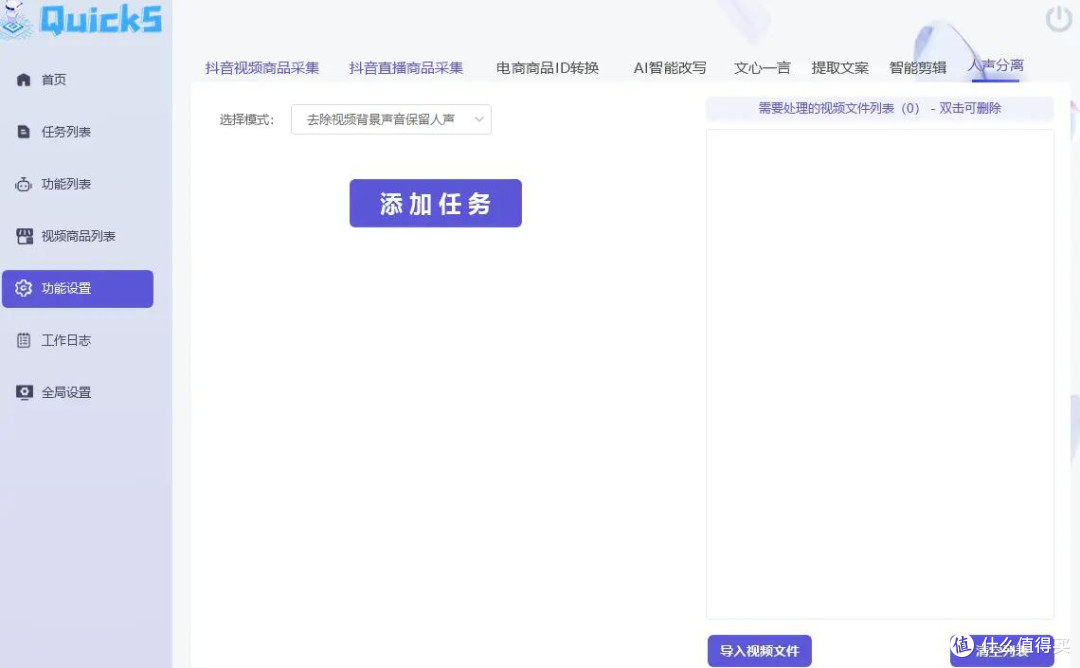This screenshot has height=668, width=1080.
Task: Click the 需要处理的视频文件列表 header
Action: pyautogui.click(x=880, y=108)
